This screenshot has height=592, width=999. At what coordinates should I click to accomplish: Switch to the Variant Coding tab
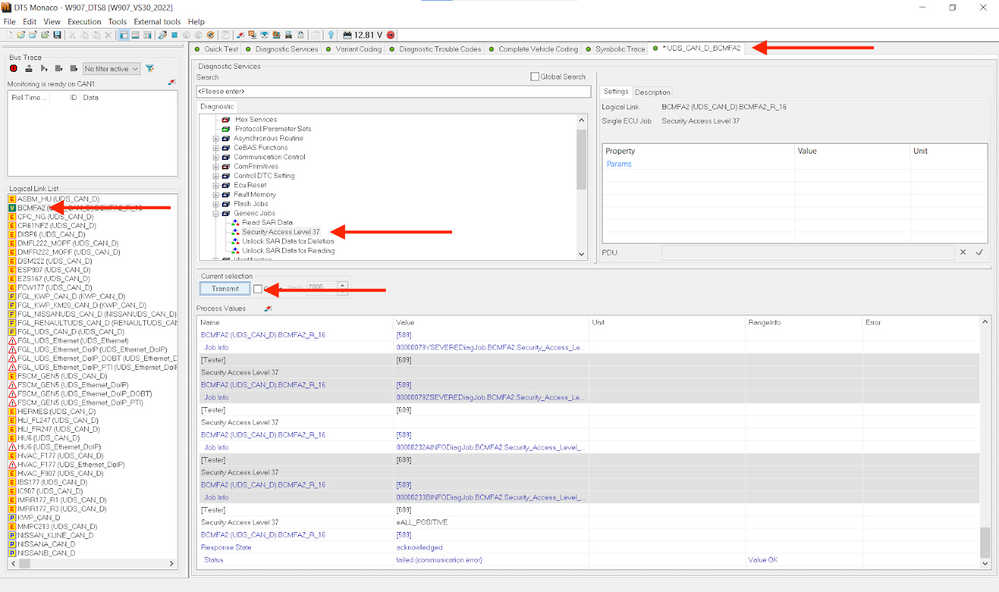pos(354,49)
